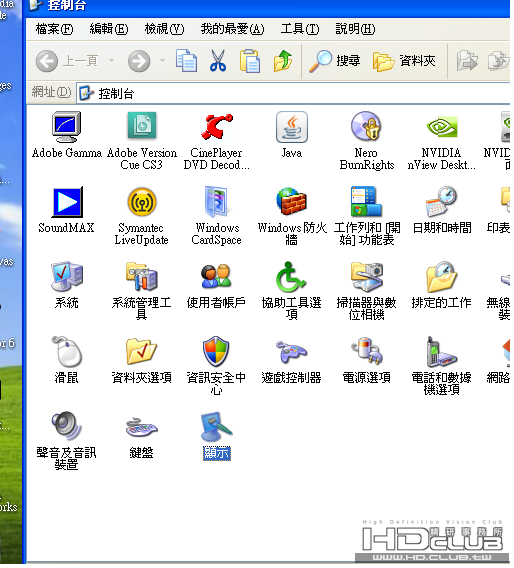
Task: Open the Windows 防火牆 firewall icon
Action: (x=292, y=201)
